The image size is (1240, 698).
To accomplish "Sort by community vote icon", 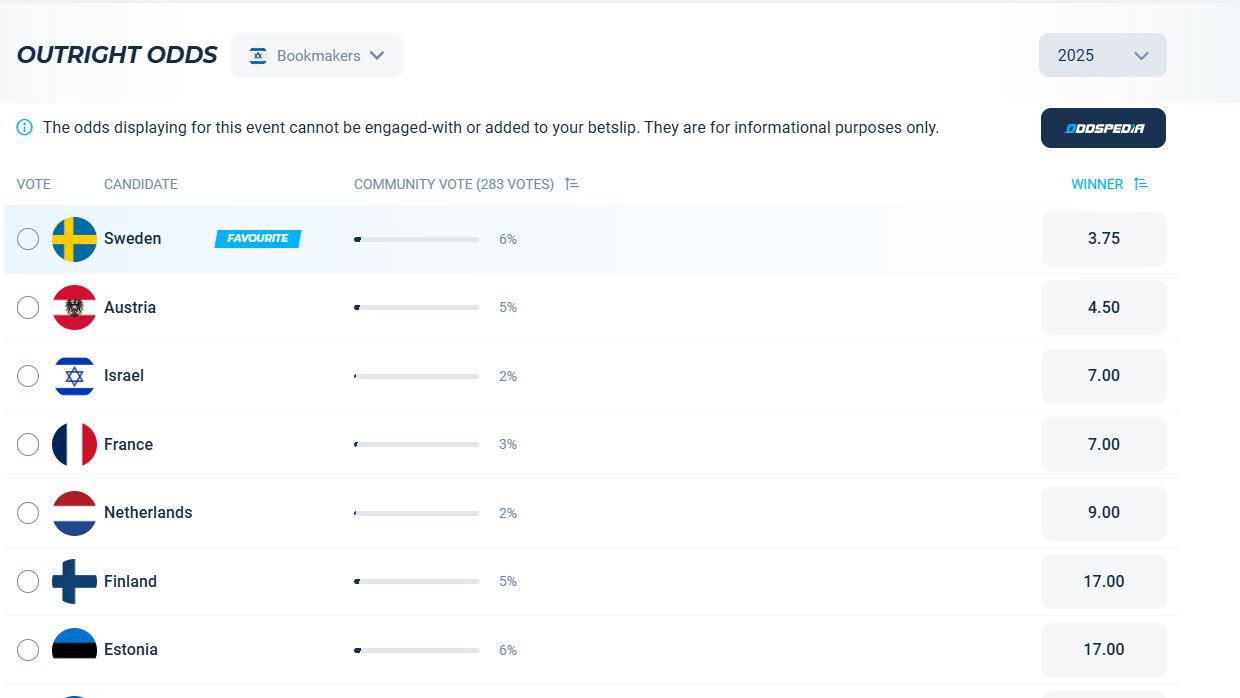I will [572, 184].
